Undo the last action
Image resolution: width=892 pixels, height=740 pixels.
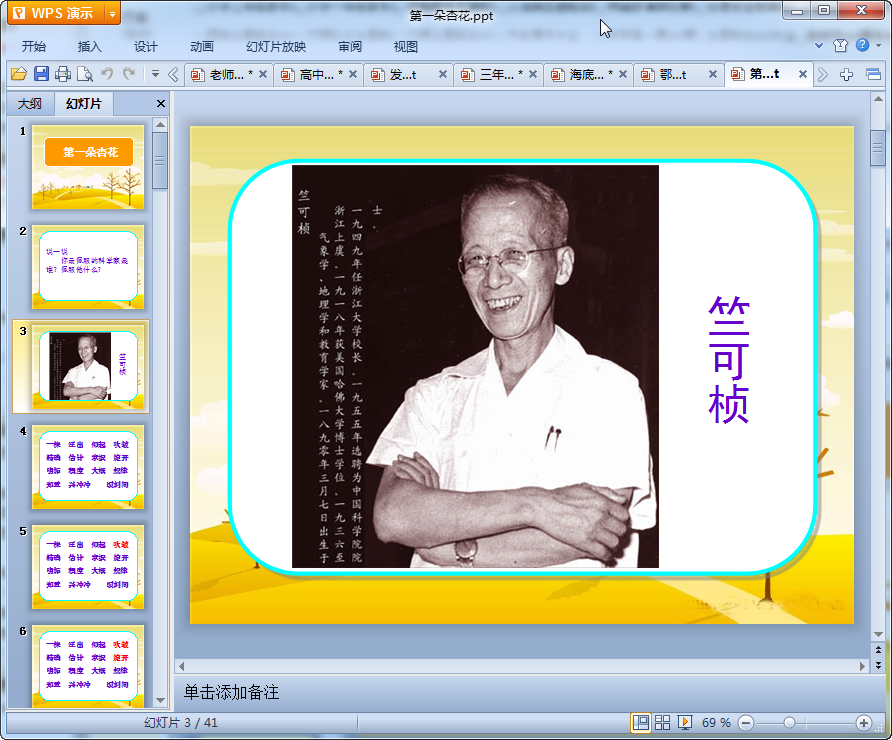pyautogui.click(x=106, y=74)
